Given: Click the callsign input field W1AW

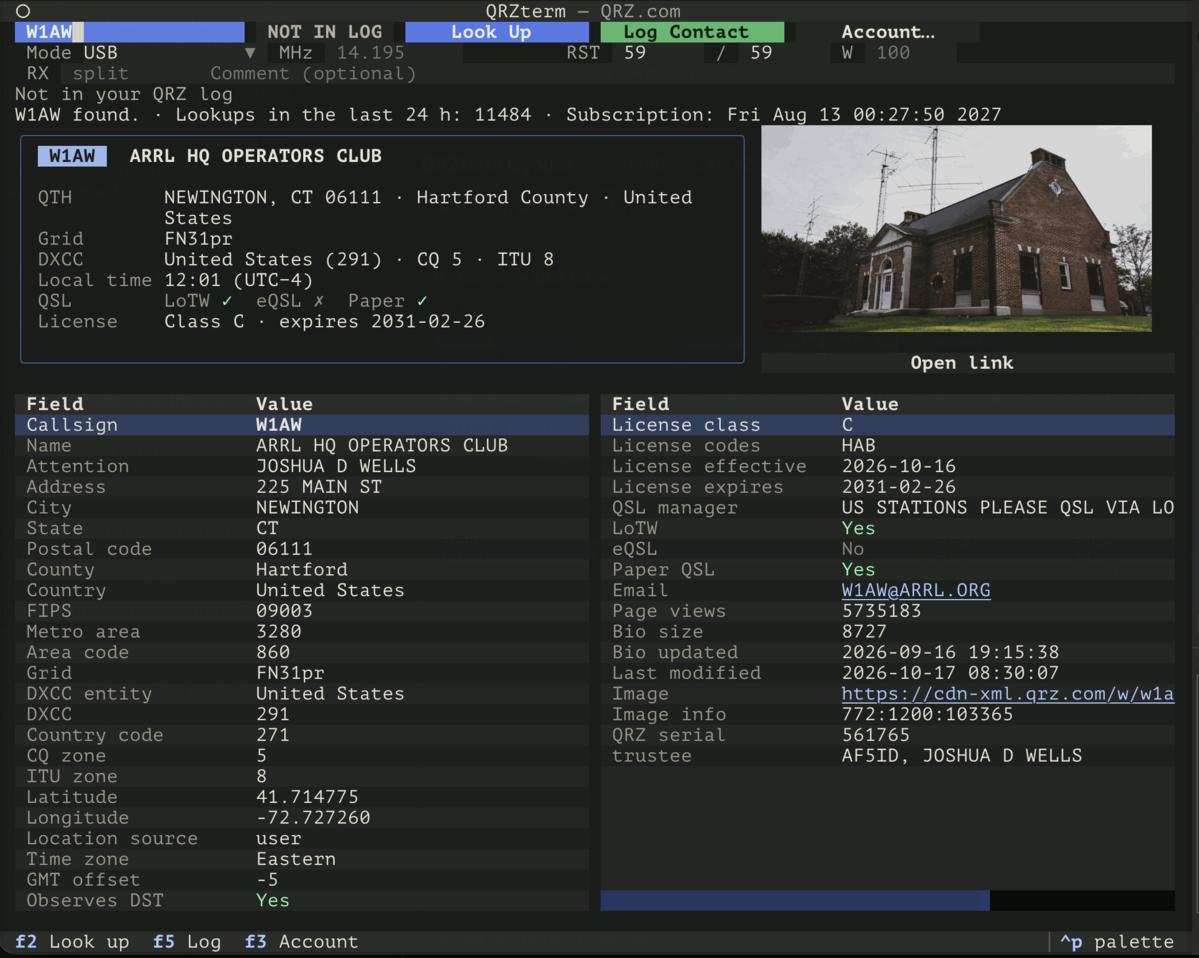Looking at the screenshot, I should pyautogui.click(x=130, y=32).
